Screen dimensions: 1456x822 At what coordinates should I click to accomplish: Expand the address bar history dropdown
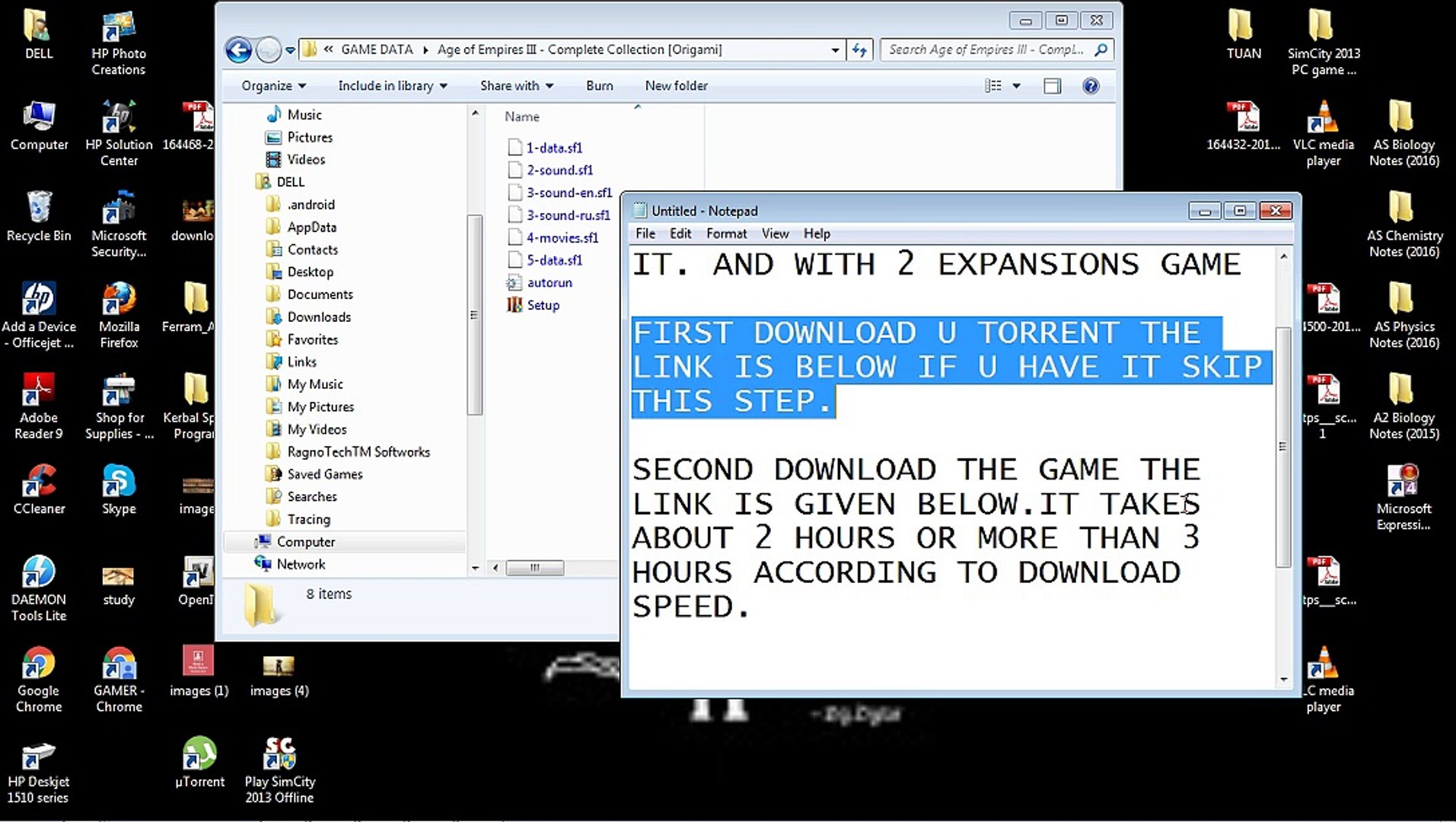click(x=835, y=50)
